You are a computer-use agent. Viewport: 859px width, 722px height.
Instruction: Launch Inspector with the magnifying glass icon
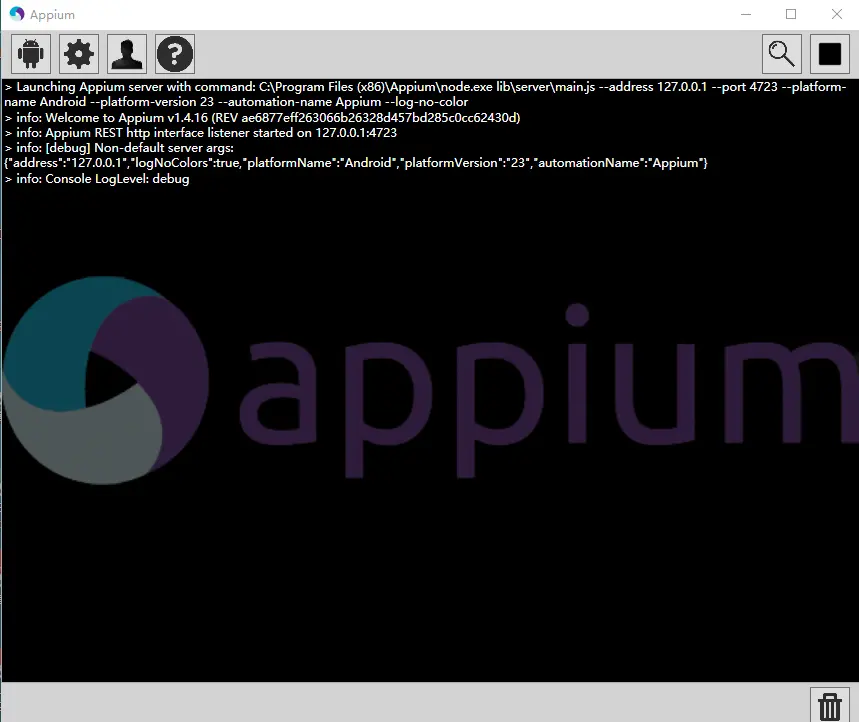(782, 54)
